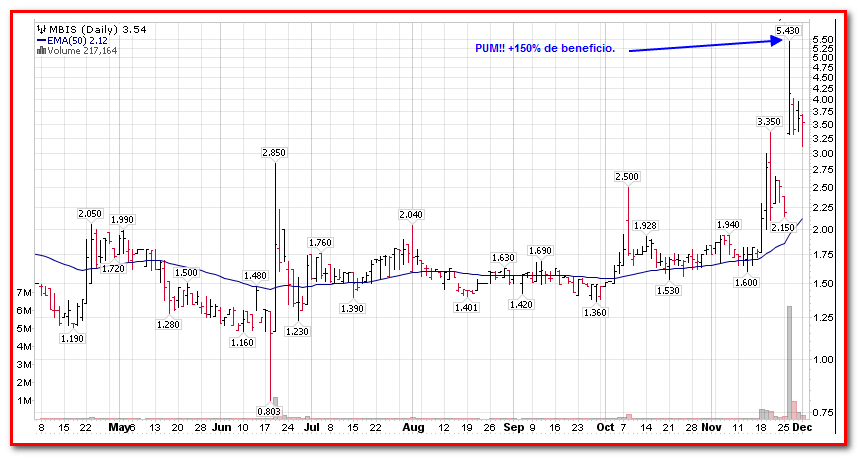Click the 1.25 price axis label

(x=824, y=317)
